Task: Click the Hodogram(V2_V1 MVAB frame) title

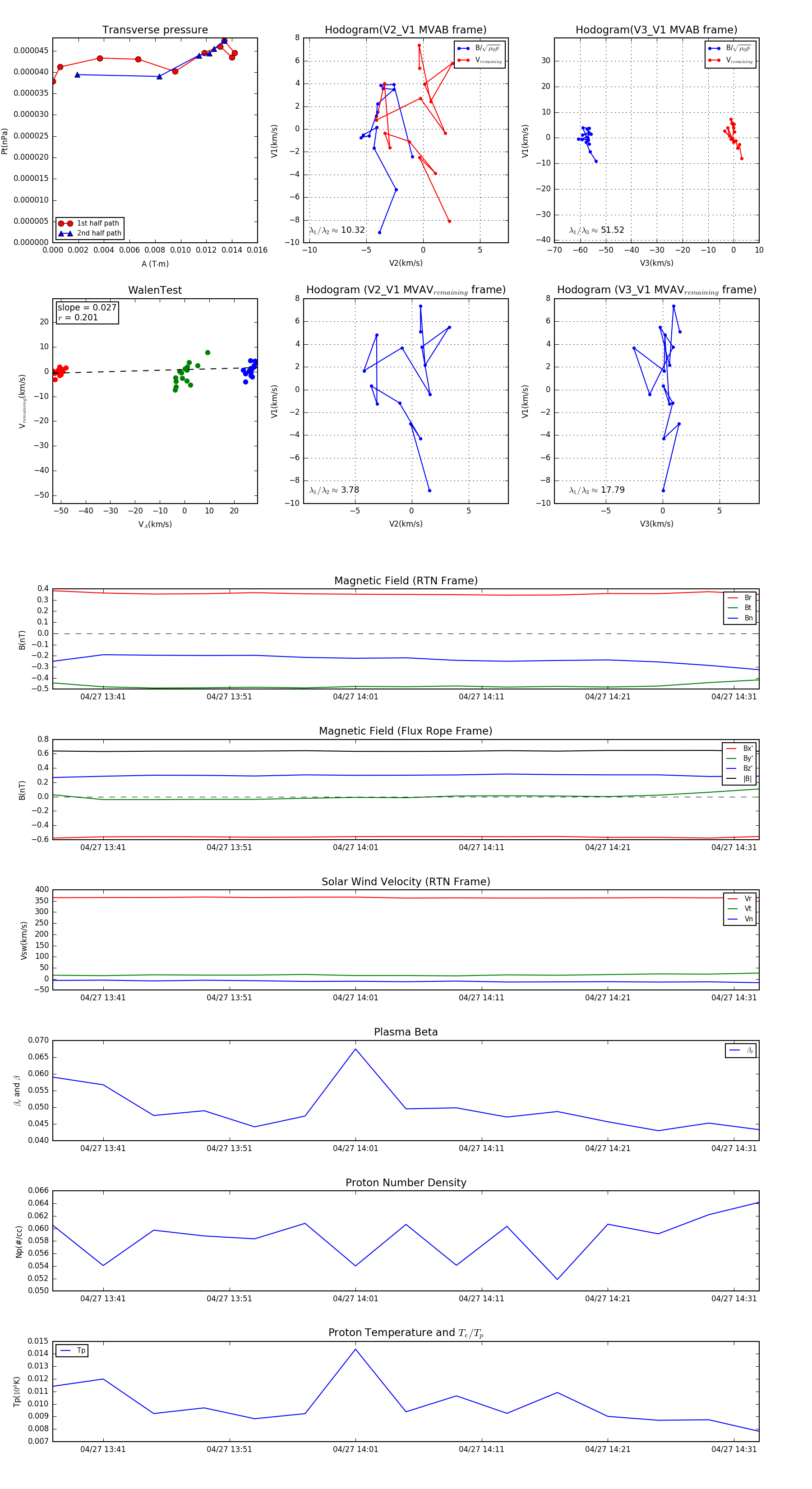Action: pyautogui.click(x=406, y=30)
